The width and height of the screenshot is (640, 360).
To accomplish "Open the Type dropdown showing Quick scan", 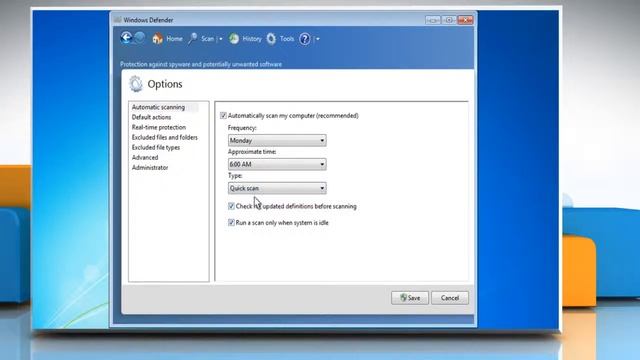I will (x=277, y=188).
